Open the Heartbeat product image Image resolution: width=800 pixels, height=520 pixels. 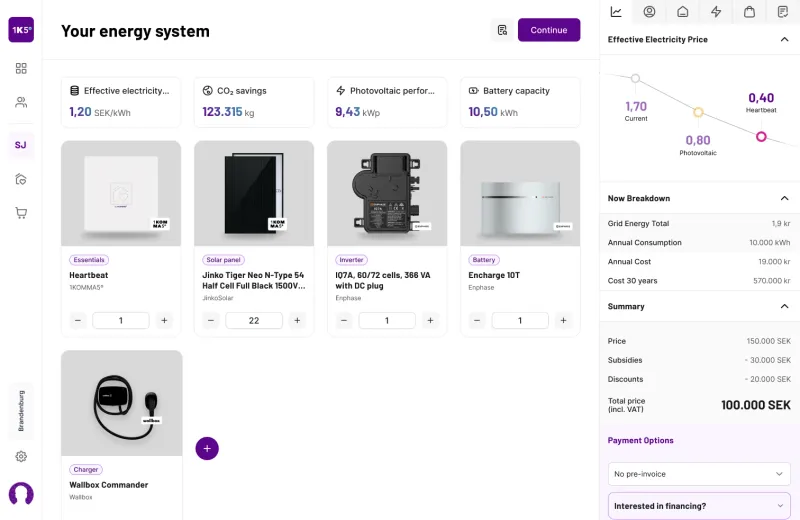coord(121,193)
